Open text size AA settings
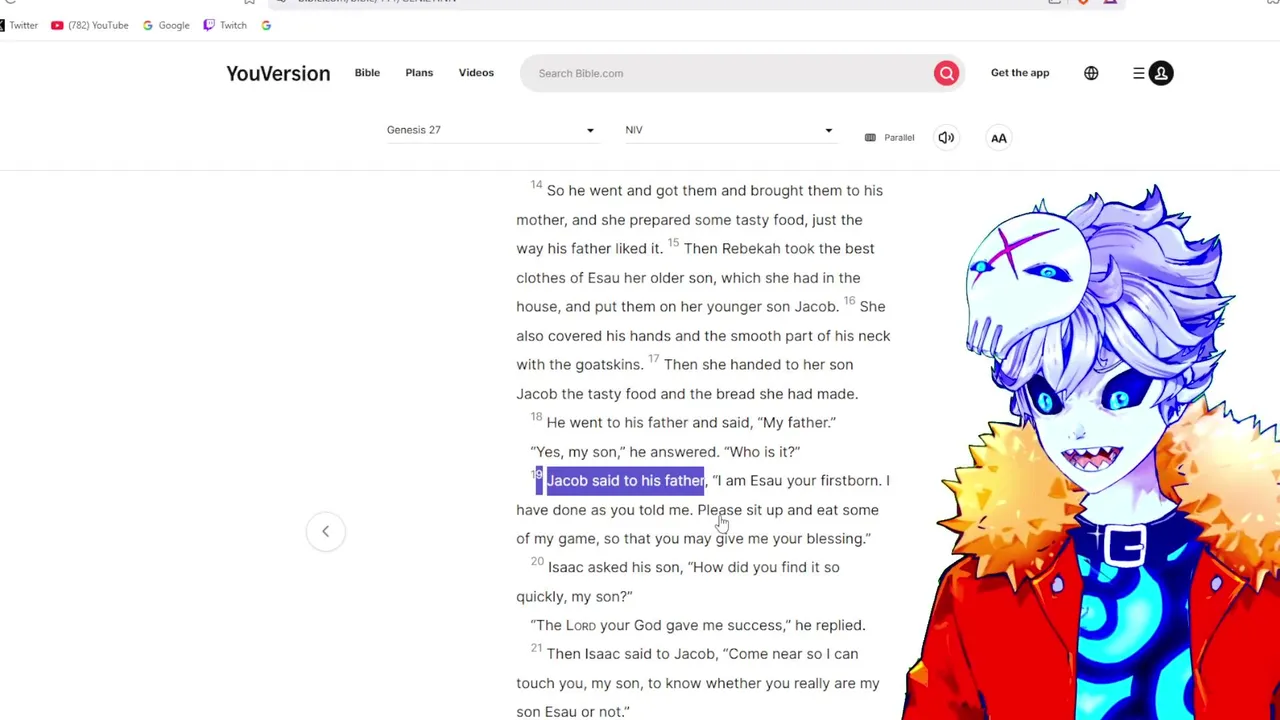The image size is (1280, 720). point(998,138)
